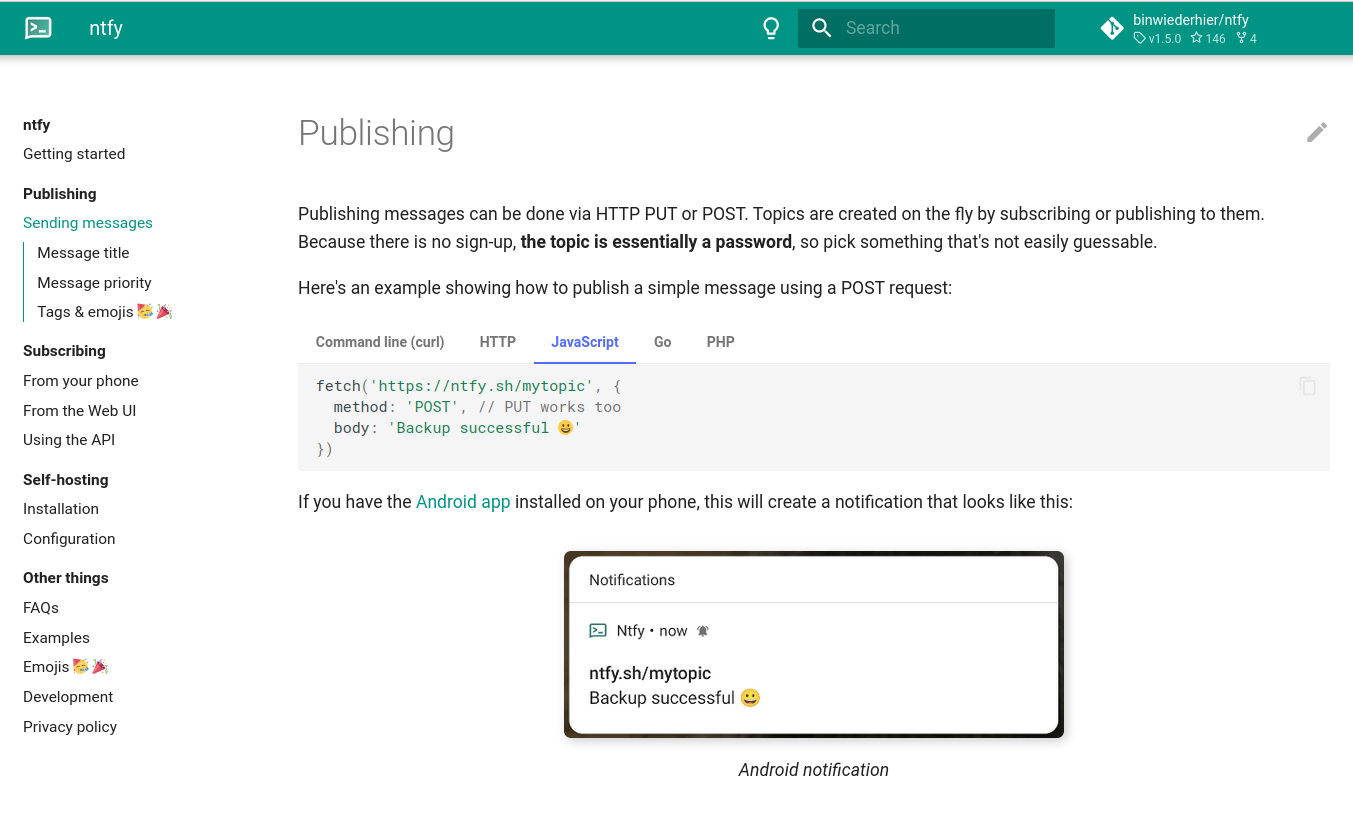Follow the Android app link
The height and width of the screenshot is (815, 1353).
463,502
